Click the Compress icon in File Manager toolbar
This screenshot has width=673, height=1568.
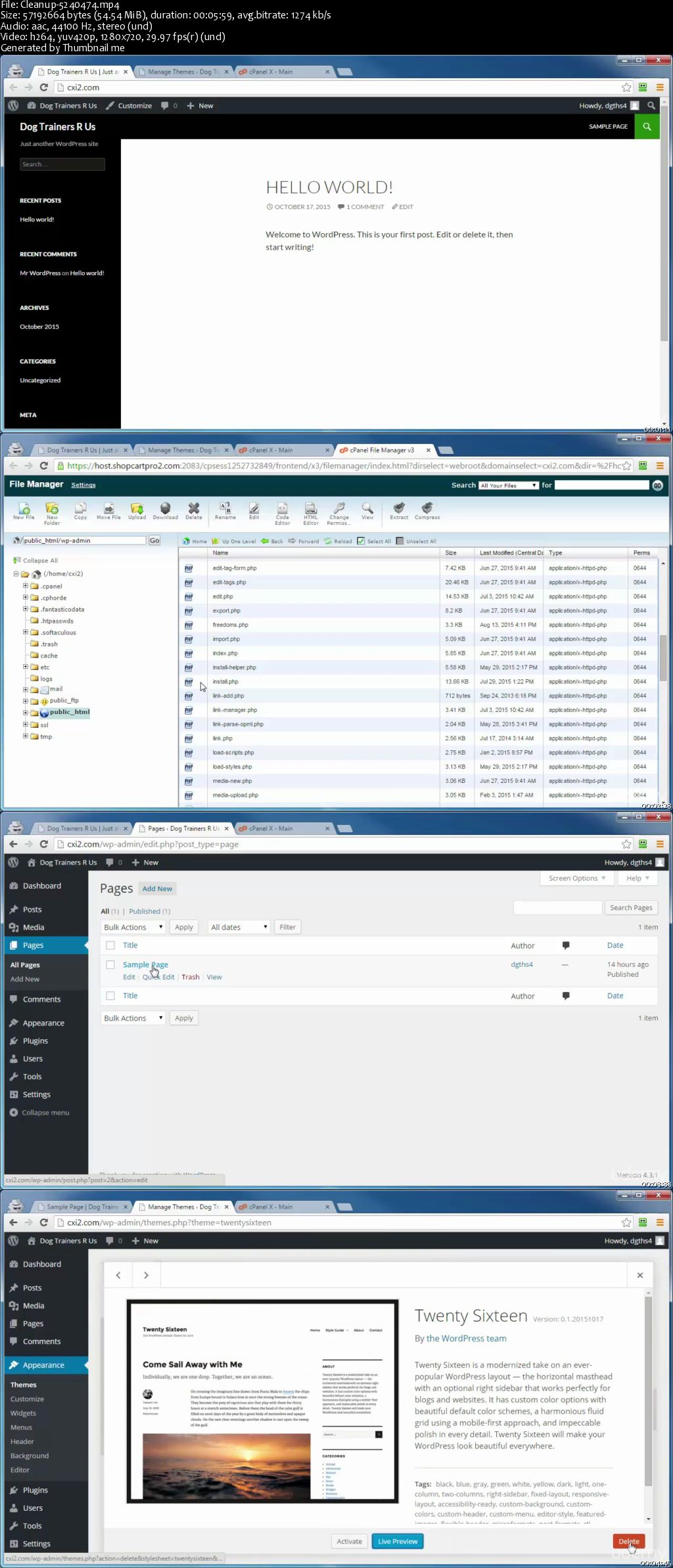tap(427, 510)
